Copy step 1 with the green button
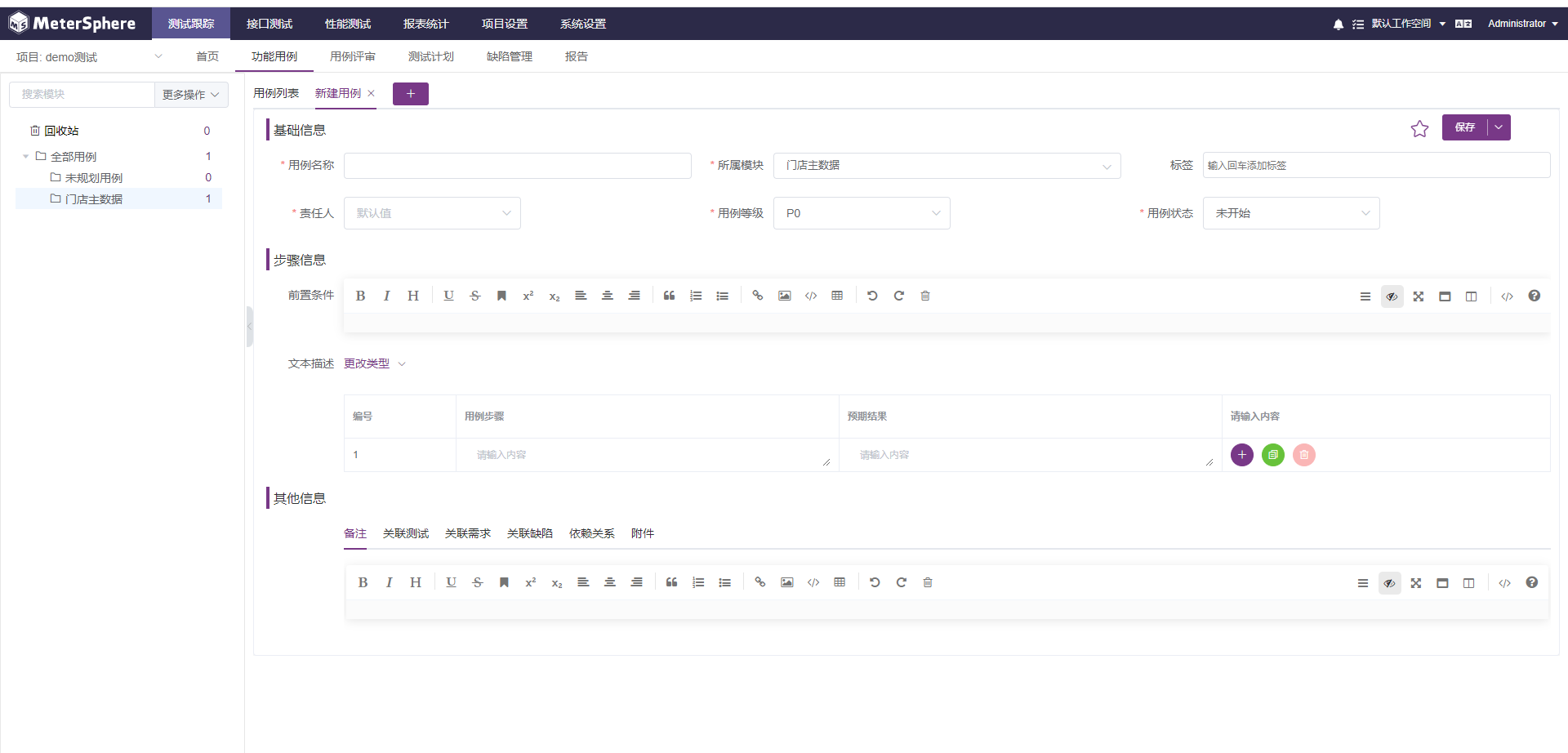 tap(1273, 455)
